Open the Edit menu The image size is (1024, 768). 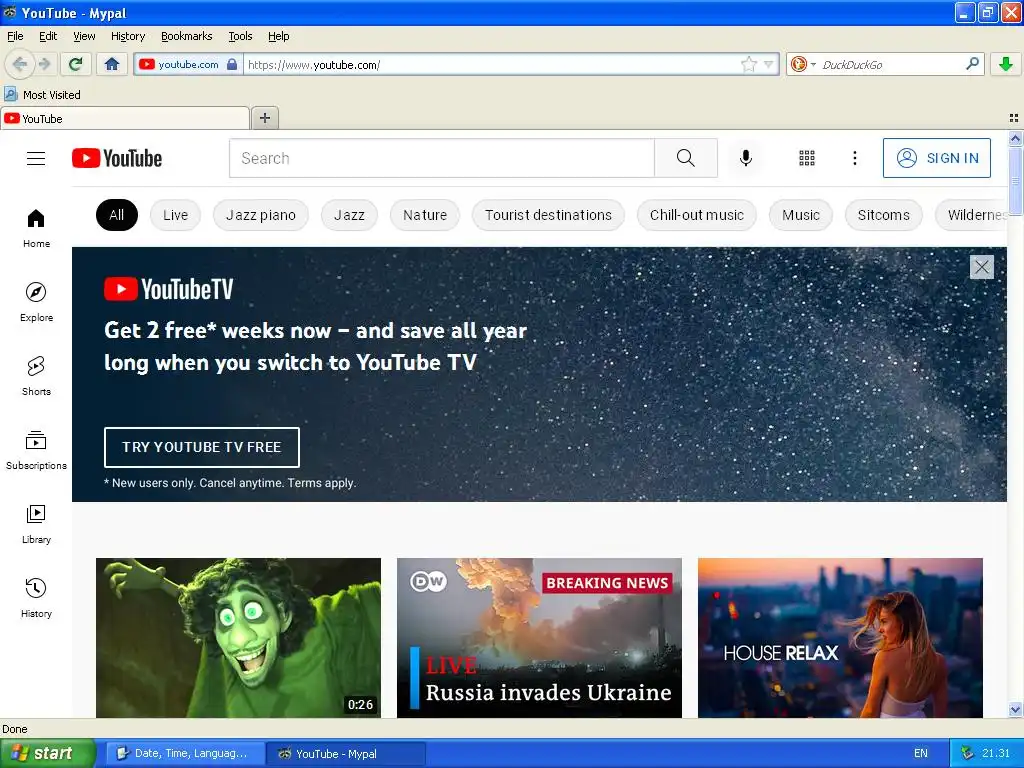pos(48,36)
